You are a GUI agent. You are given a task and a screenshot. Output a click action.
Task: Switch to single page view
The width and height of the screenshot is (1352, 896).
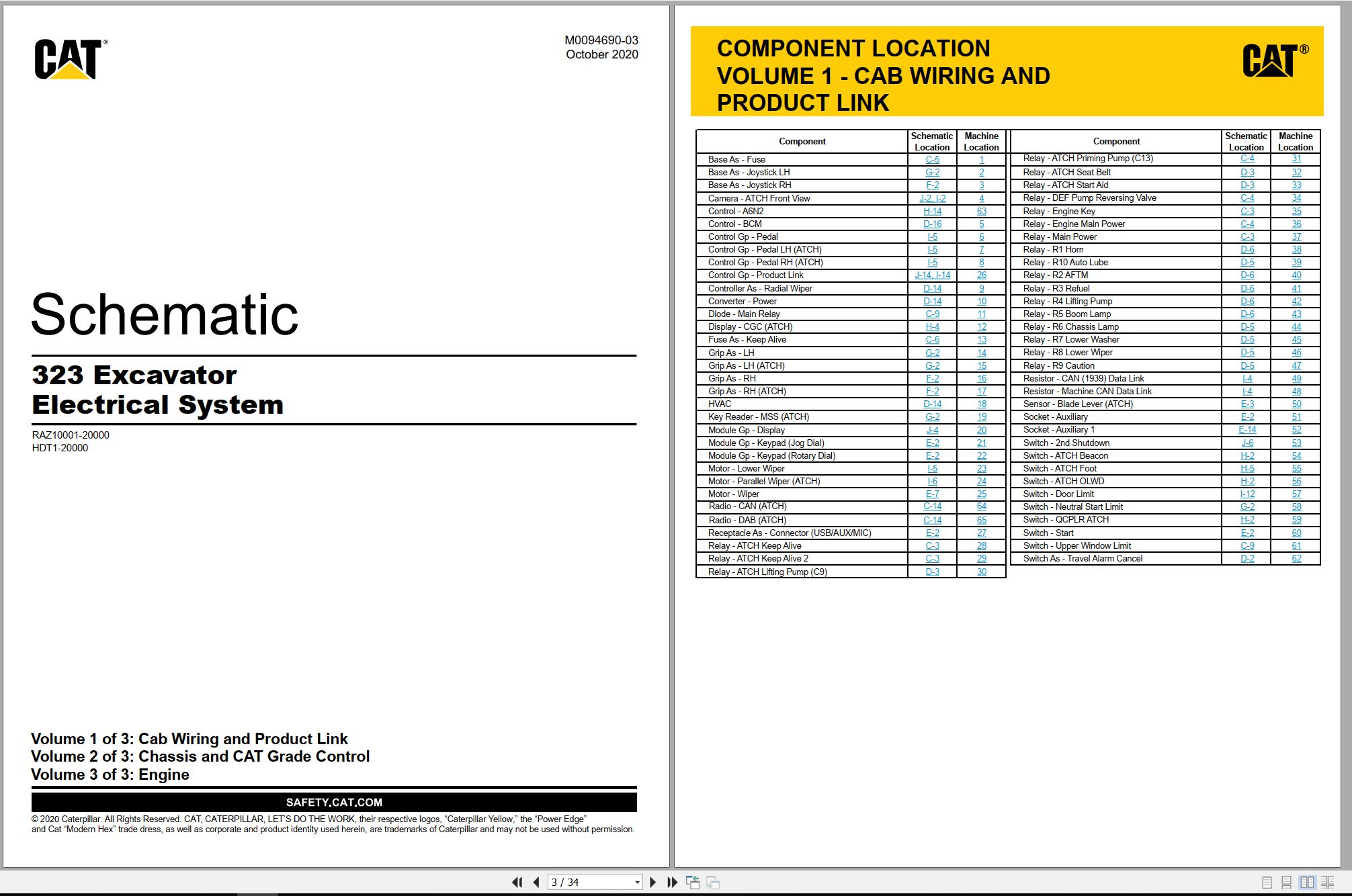1267,882
